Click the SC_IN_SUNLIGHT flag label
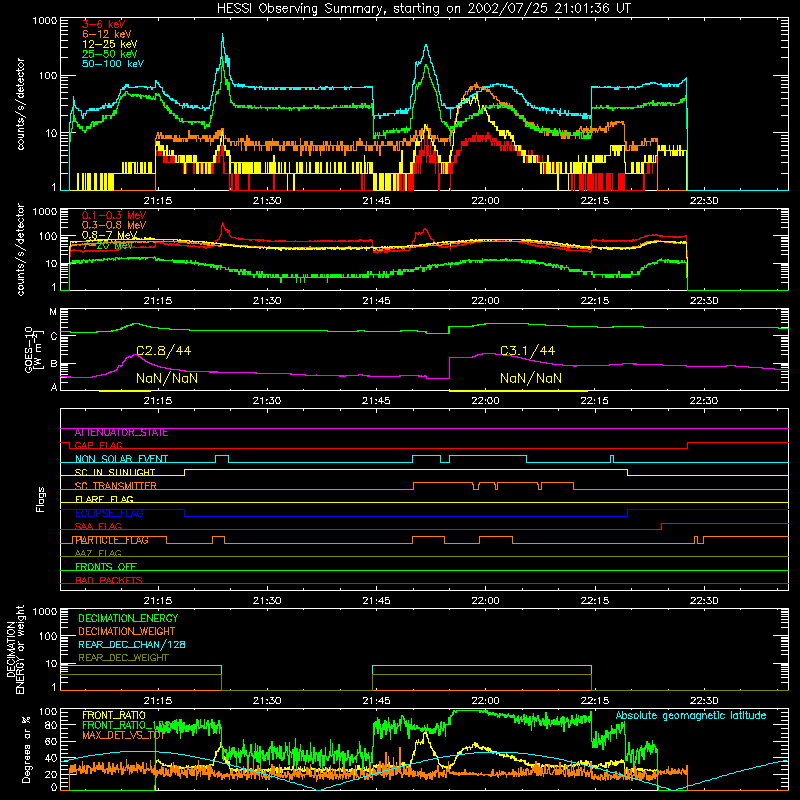Viewport: 800px width, 800px height. tap(115, 472)
